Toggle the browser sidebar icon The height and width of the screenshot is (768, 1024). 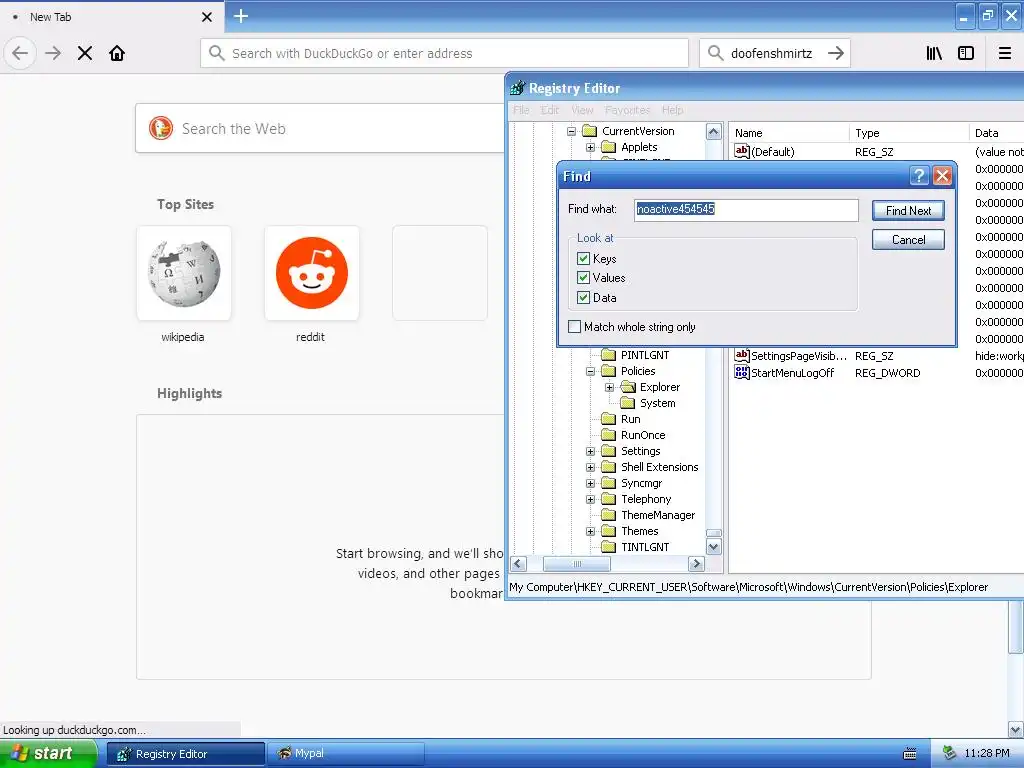tap(966, 53)
